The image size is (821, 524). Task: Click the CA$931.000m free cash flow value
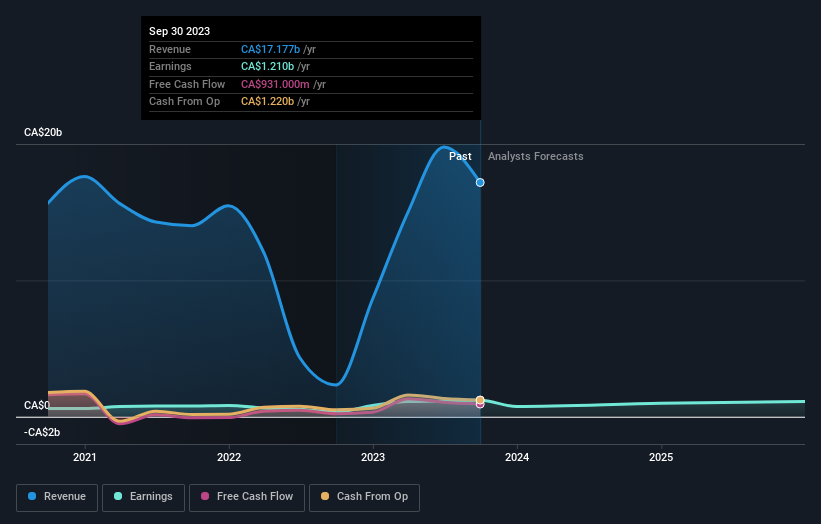275,84
